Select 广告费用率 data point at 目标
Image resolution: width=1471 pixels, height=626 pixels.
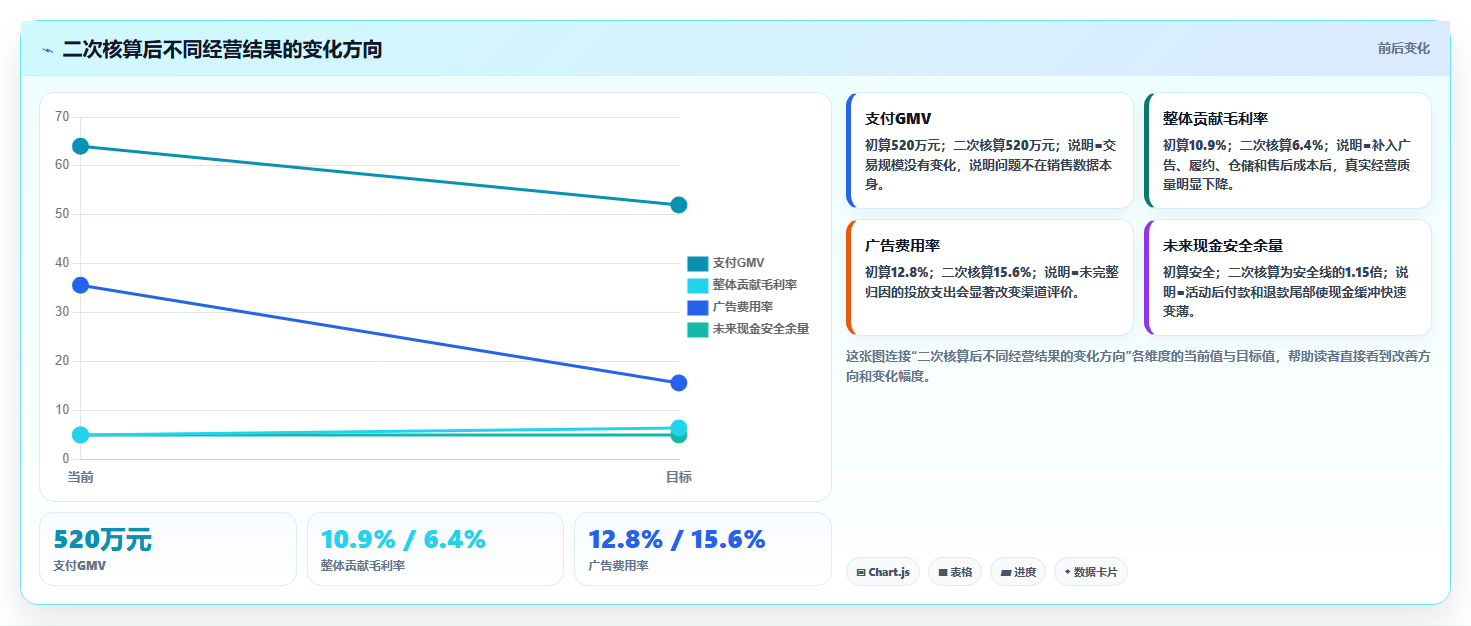[679, 383]
